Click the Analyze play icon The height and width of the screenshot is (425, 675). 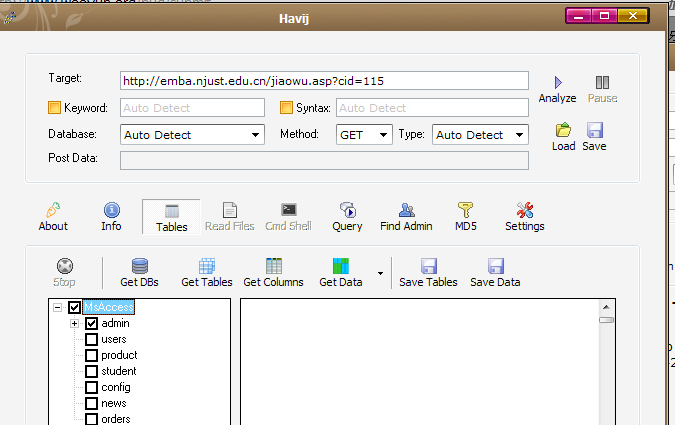click(x=558, y=82)
